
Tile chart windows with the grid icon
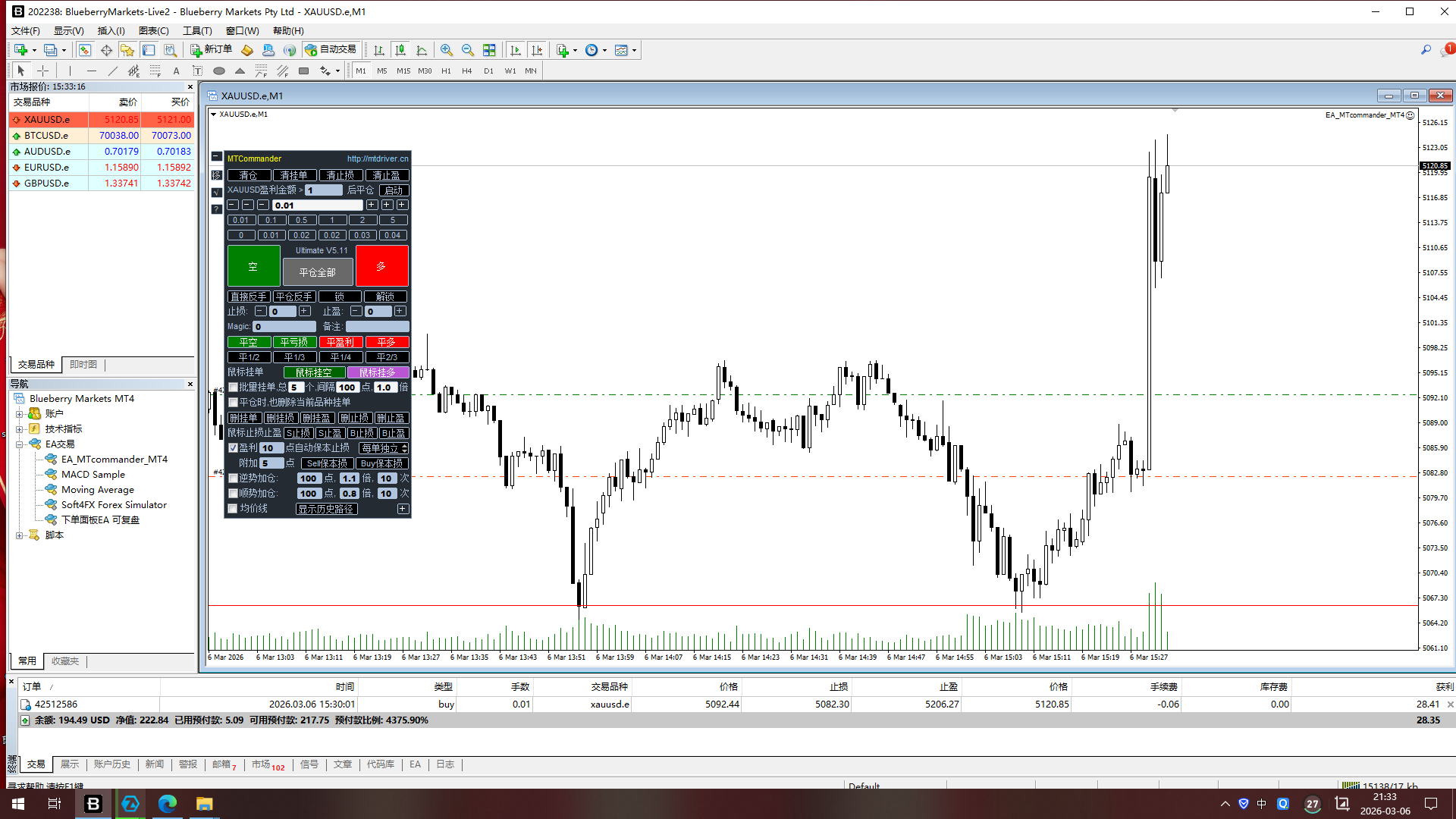point(489,50)
